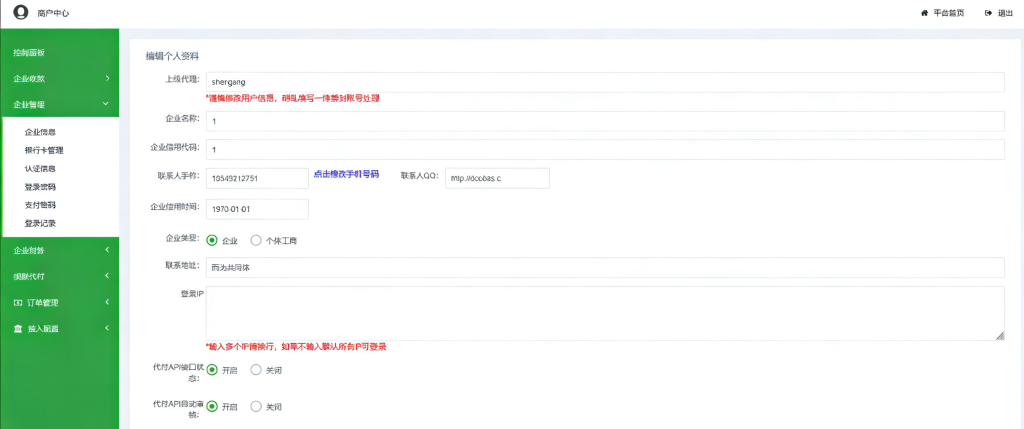Viewport: 1024px width, 429px height.
Task: Set 代付API接口状态 to 关闭
Action: coord(256,370)
